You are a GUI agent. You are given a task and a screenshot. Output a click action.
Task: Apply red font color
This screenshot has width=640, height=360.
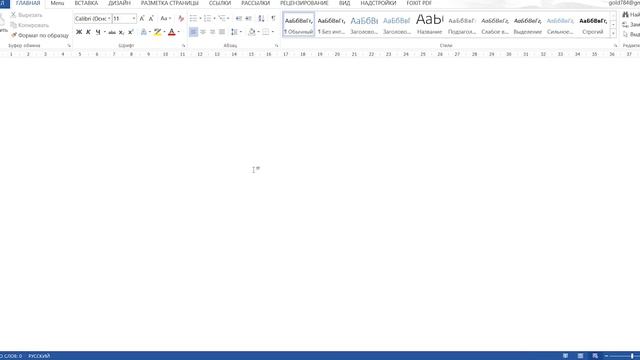(x=172, y=32)
